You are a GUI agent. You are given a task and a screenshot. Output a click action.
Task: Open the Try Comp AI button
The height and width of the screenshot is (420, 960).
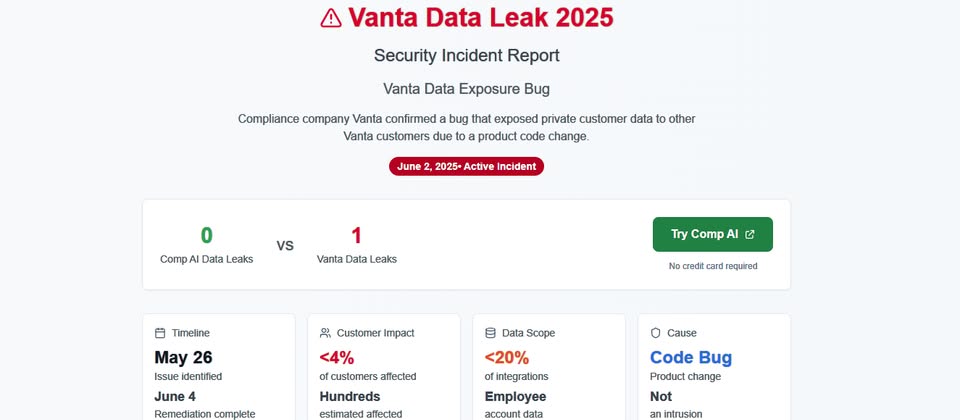(713, 234)
